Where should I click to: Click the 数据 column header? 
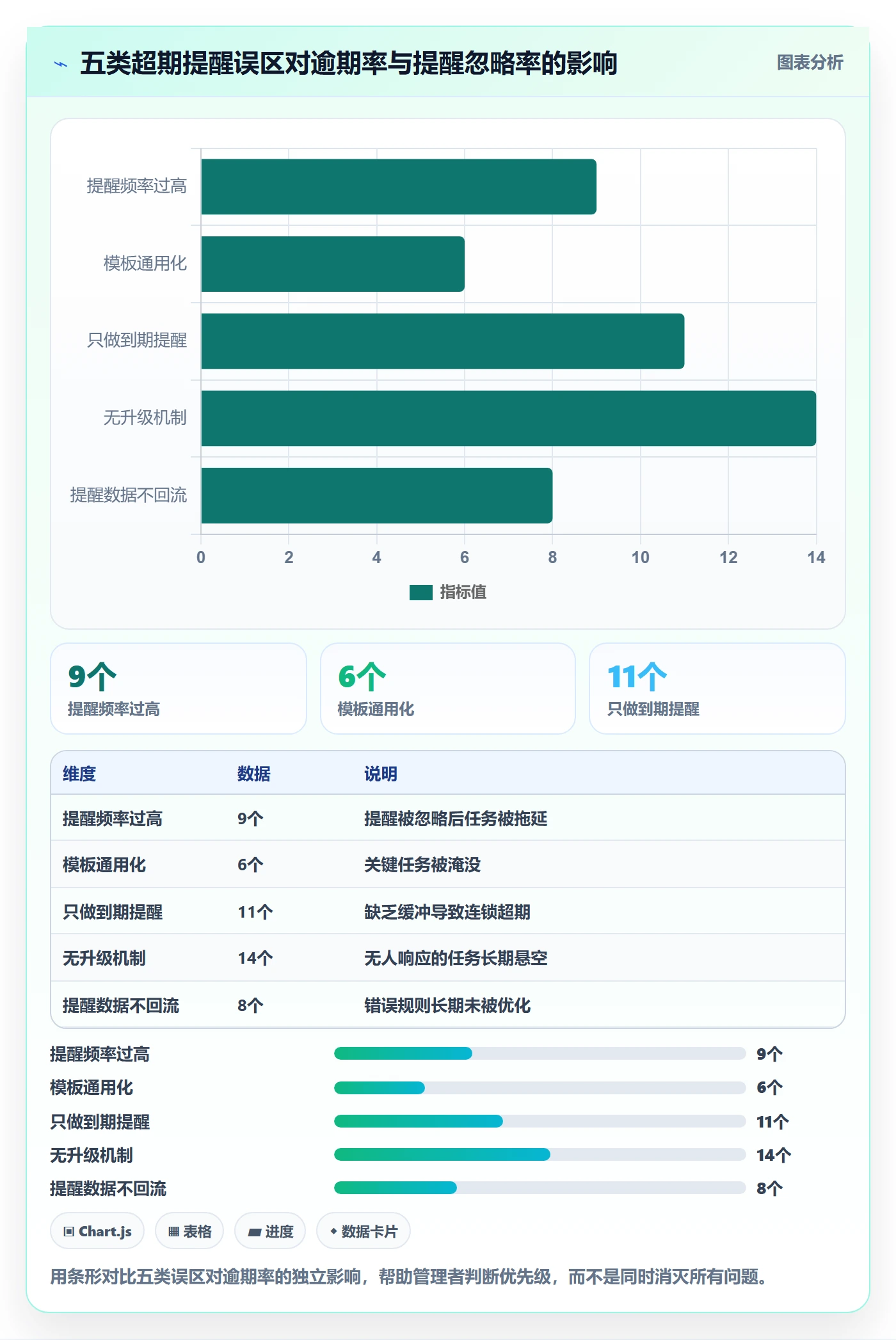254,774
